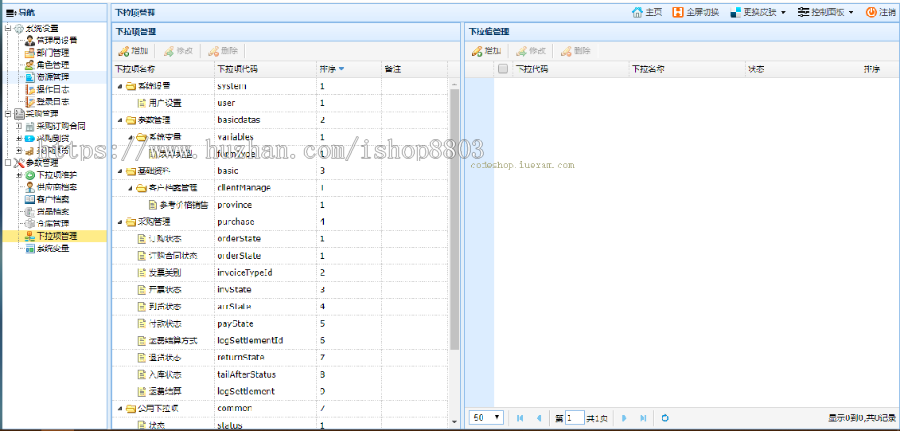Screen dimensions: 900x431
Task: Click the highlighted 下拉项管理 navigation item
Action: 56,236
